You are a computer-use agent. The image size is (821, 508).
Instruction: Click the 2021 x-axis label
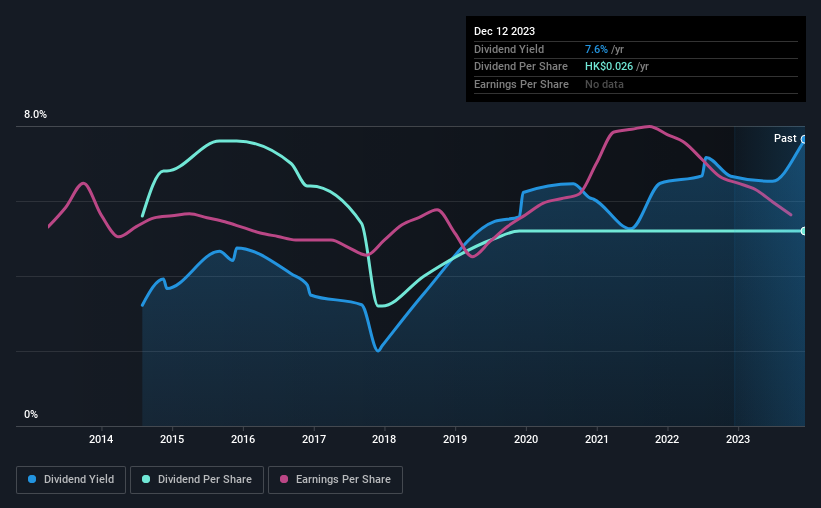(x=596, y=439)
